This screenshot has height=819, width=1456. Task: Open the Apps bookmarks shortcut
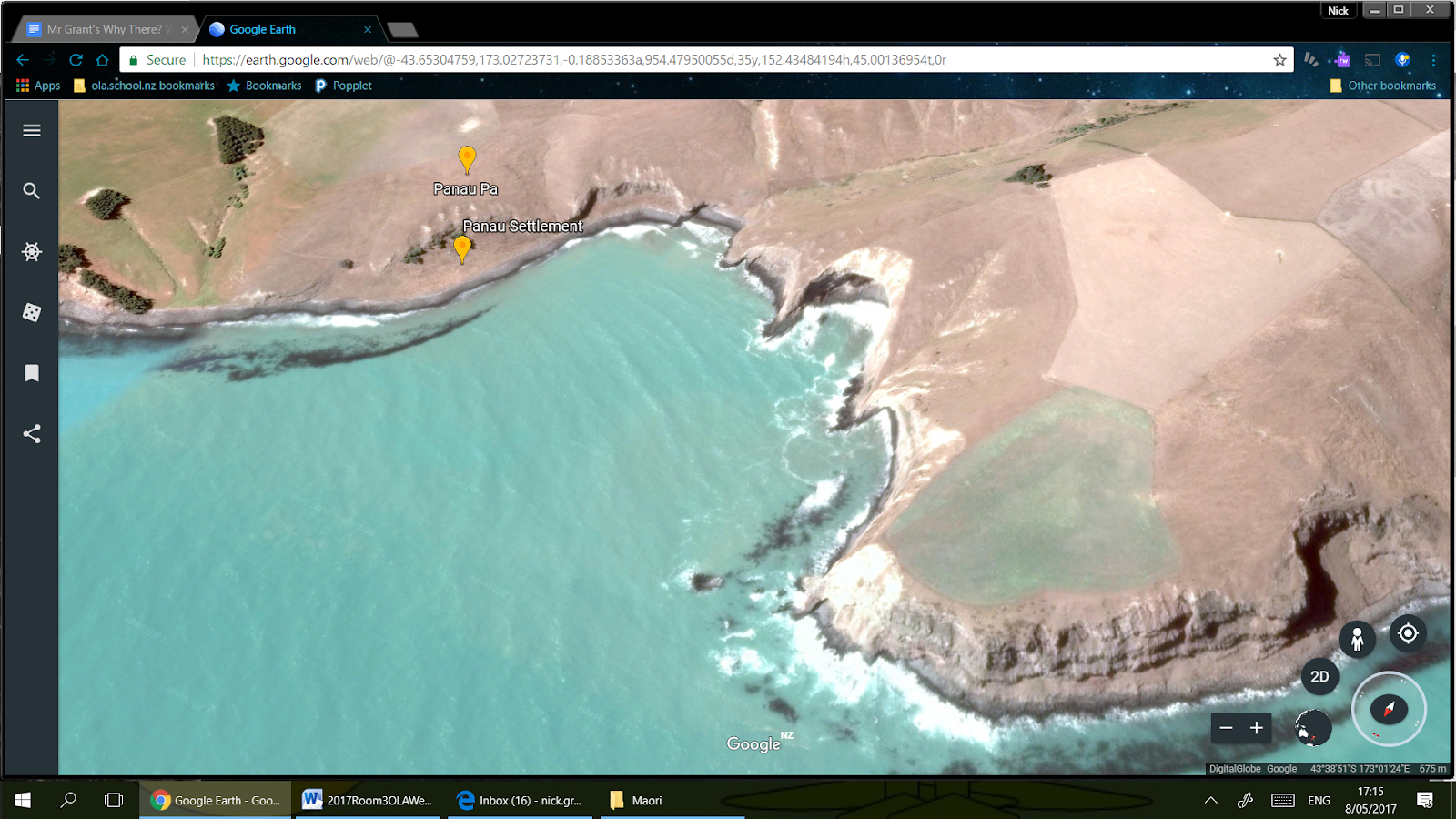click(x=38, y=86)
